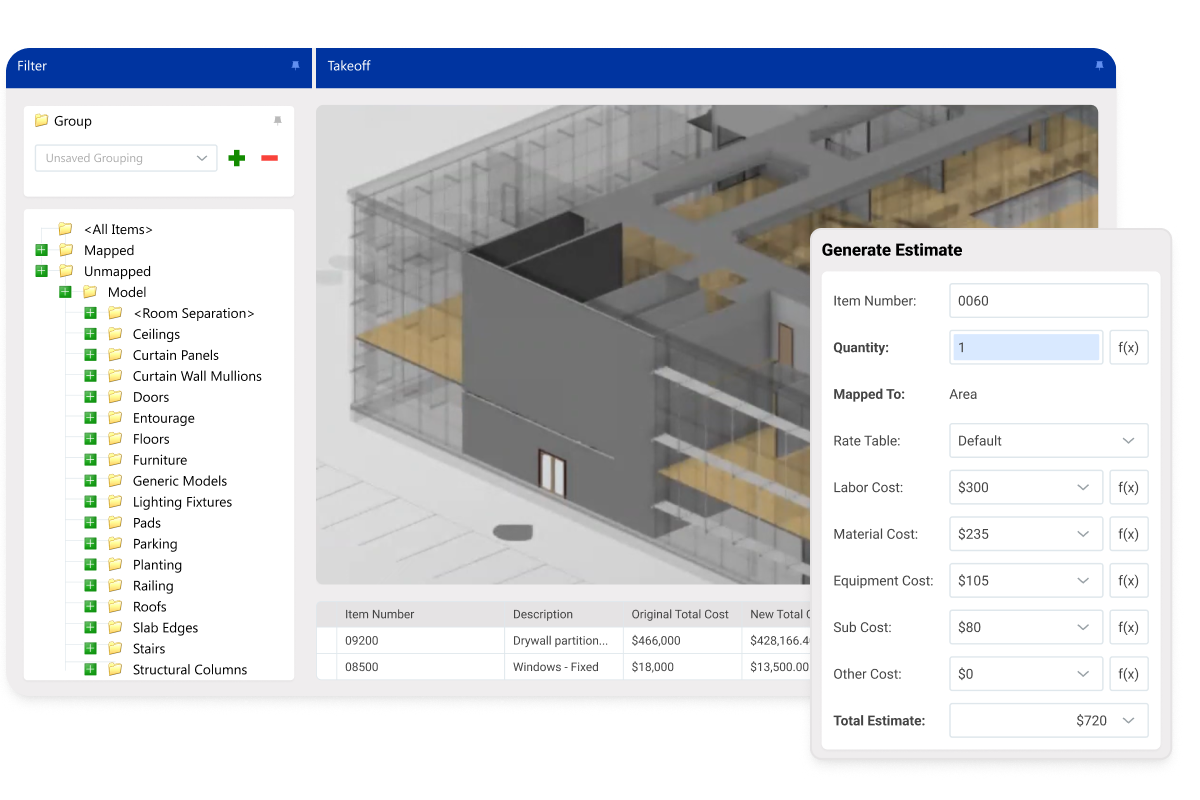Screen dimensions: 1200x800
Task: Click the Filter panel title
Action: tap(32, 66)
